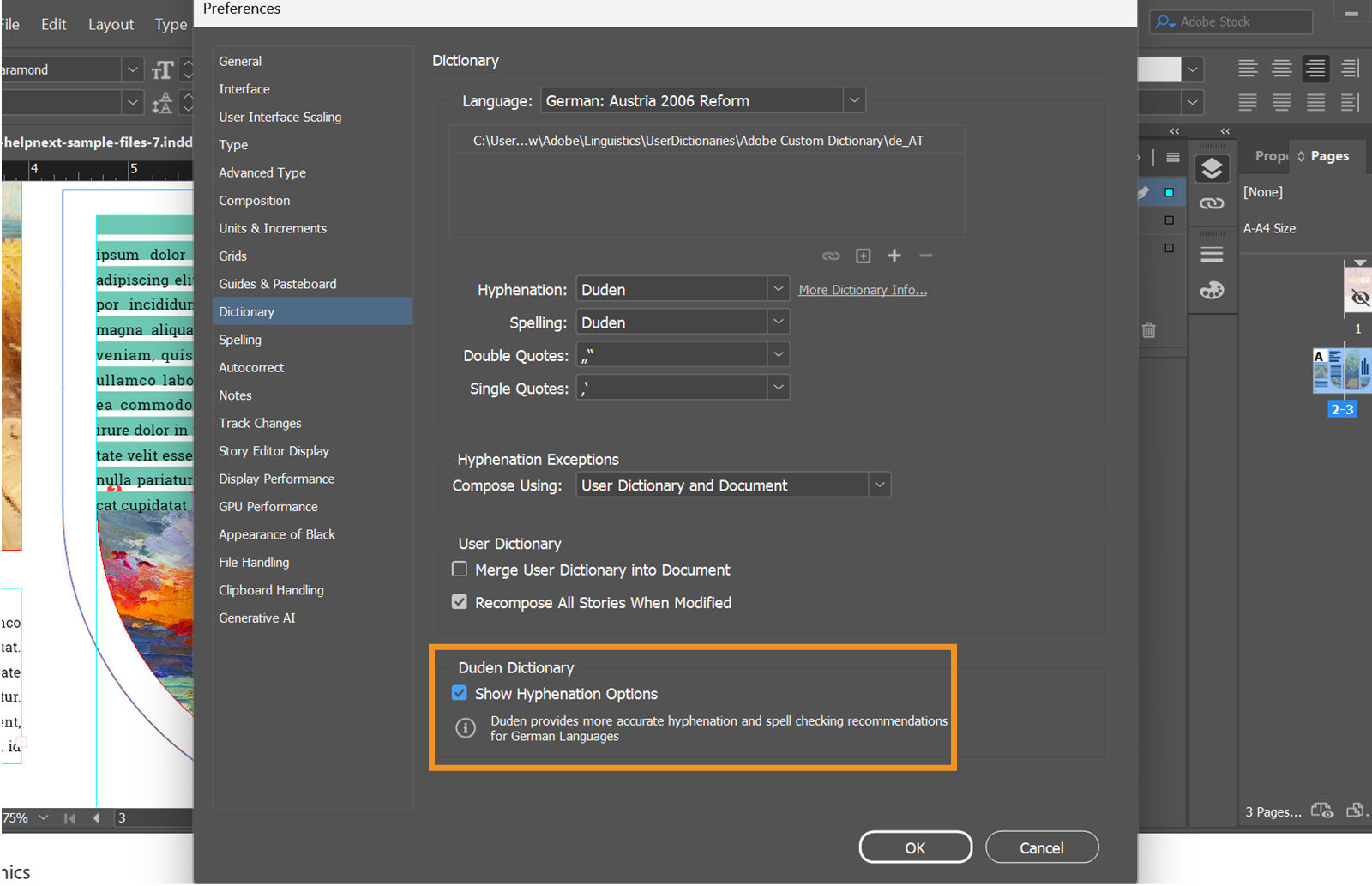The height and width of the screenshot is (886, 1372).
Task: Open the zoom level dropdown
Action: tap(44, 818)
